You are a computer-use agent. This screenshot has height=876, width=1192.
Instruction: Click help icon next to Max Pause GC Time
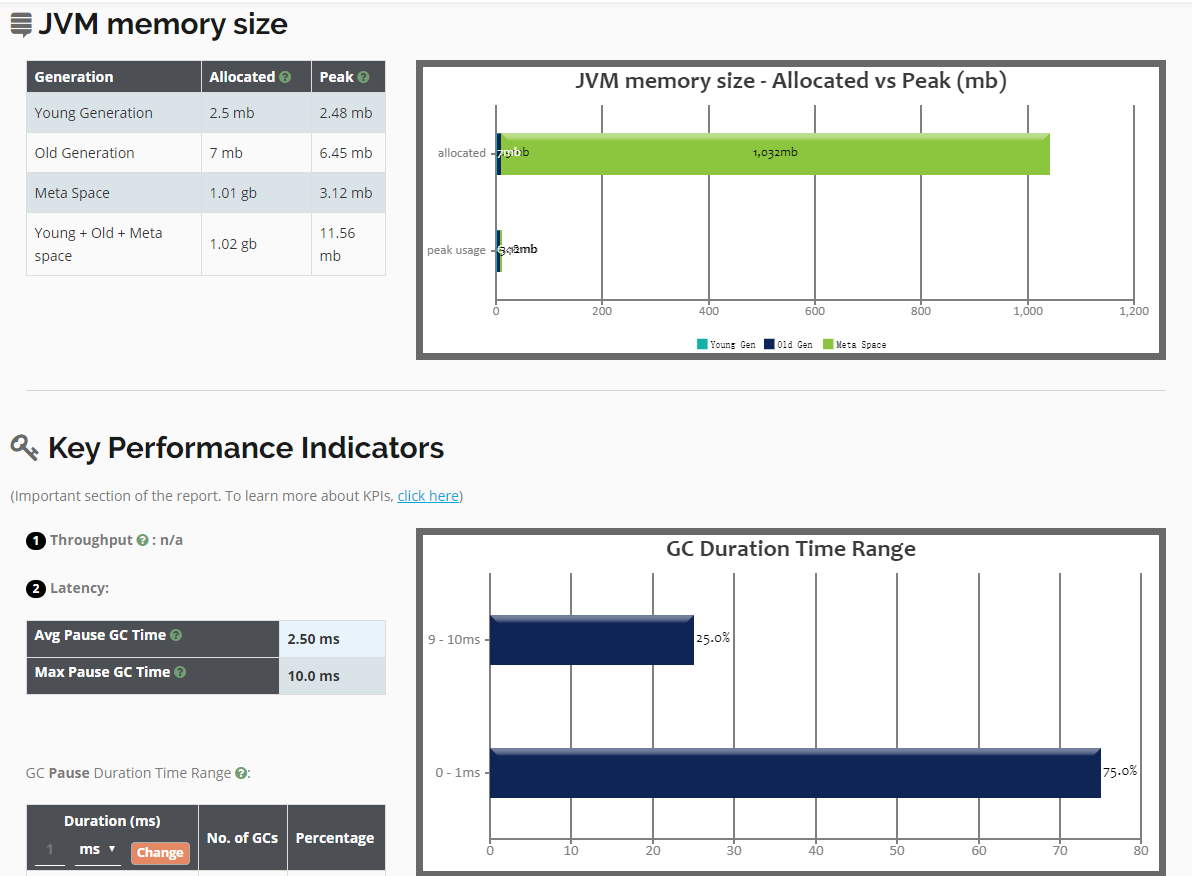pyautogui.click(x=180, y=672)
